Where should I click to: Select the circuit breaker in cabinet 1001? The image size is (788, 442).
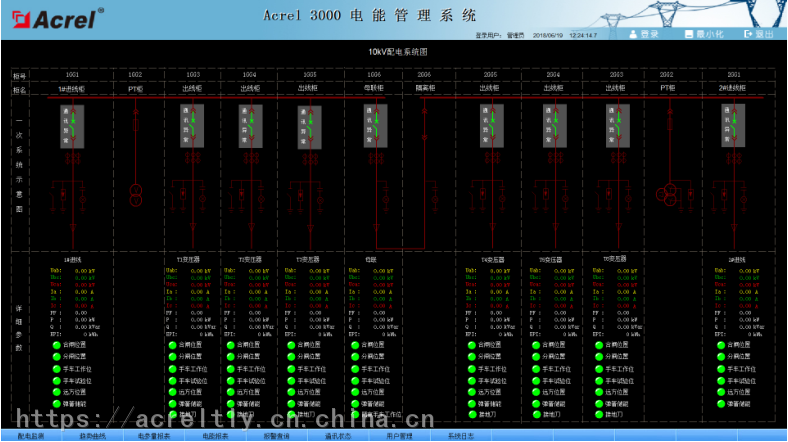[73, 126]
